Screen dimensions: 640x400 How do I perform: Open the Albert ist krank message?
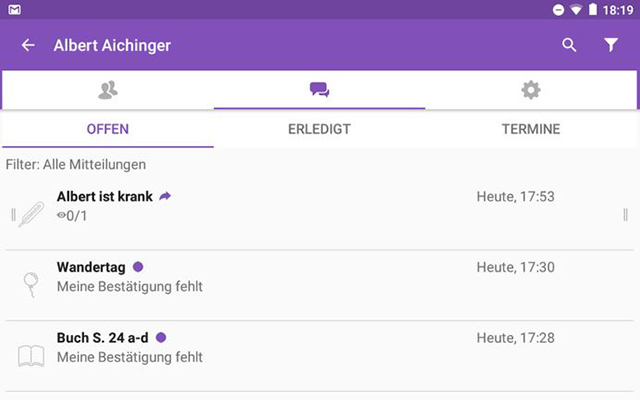[319, 214]
